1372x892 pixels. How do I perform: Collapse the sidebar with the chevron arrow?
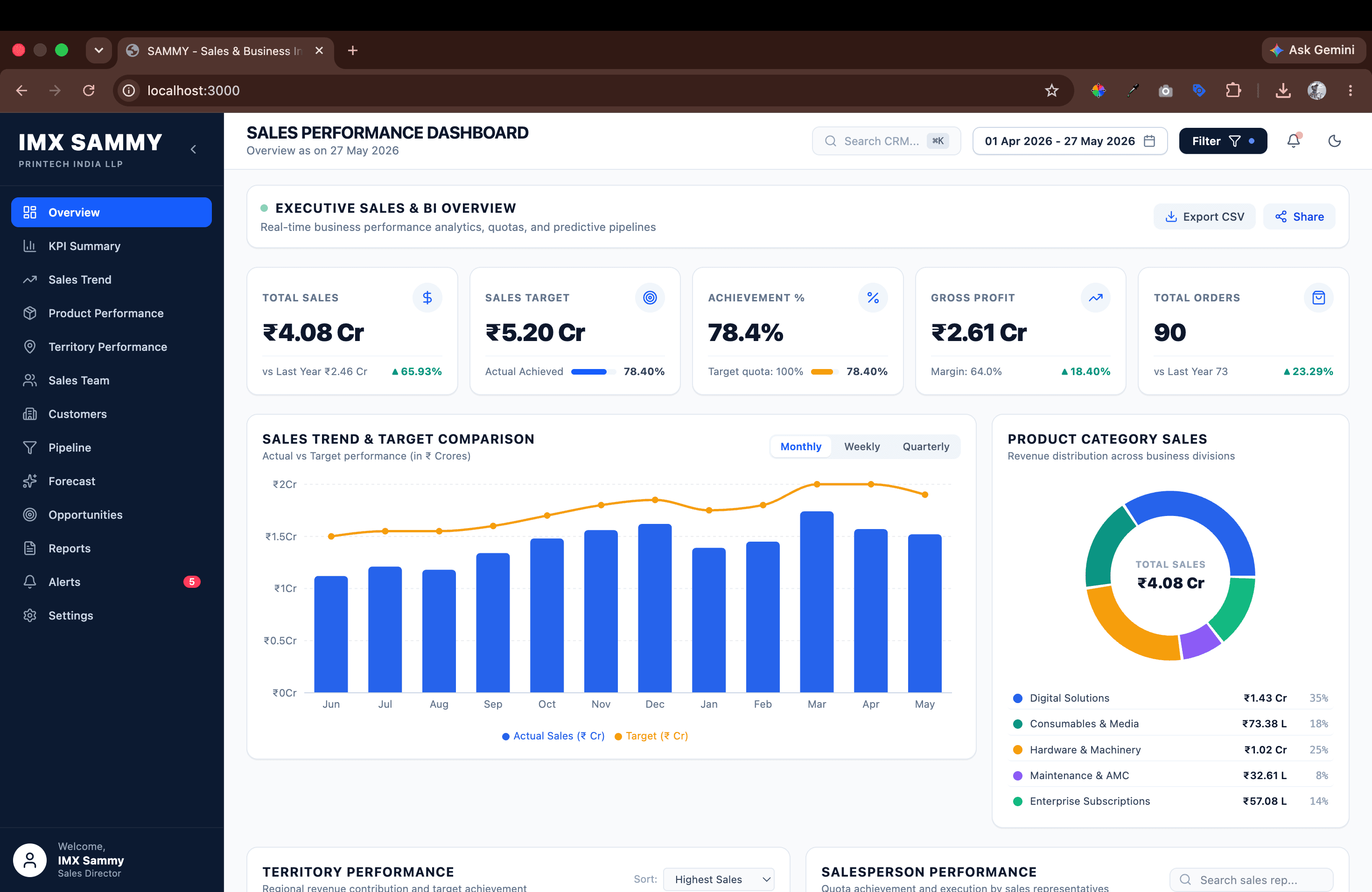[194, 149]
